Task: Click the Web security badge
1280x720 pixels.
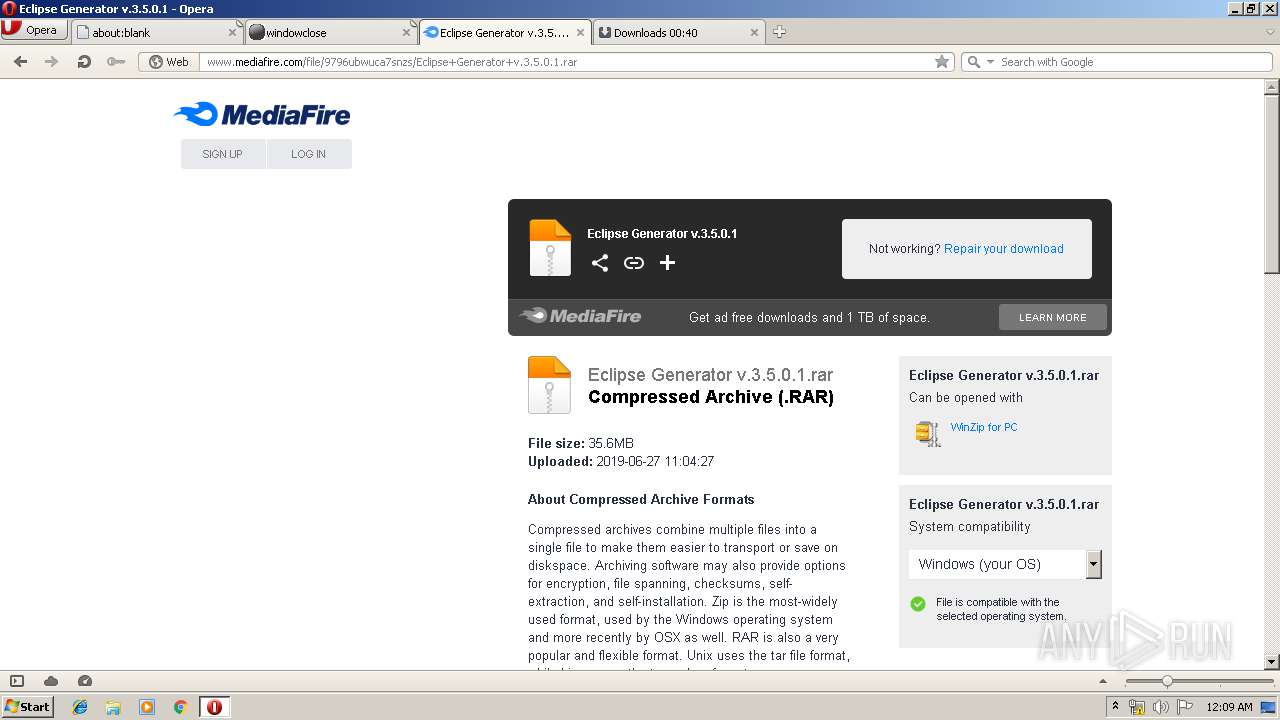Action: [169, 62]
